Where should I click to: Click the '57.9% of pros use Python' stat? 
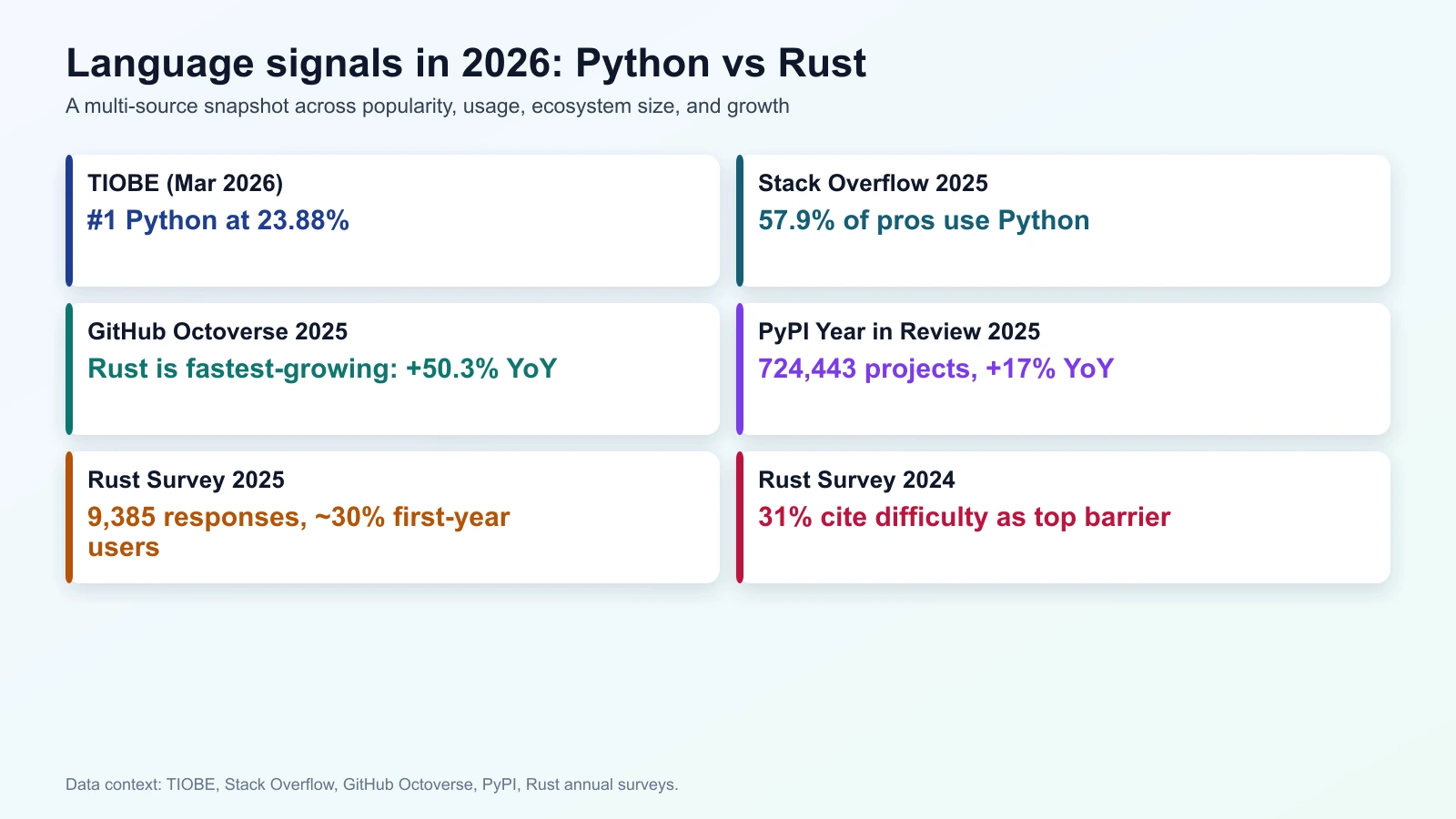coord(924,220)
